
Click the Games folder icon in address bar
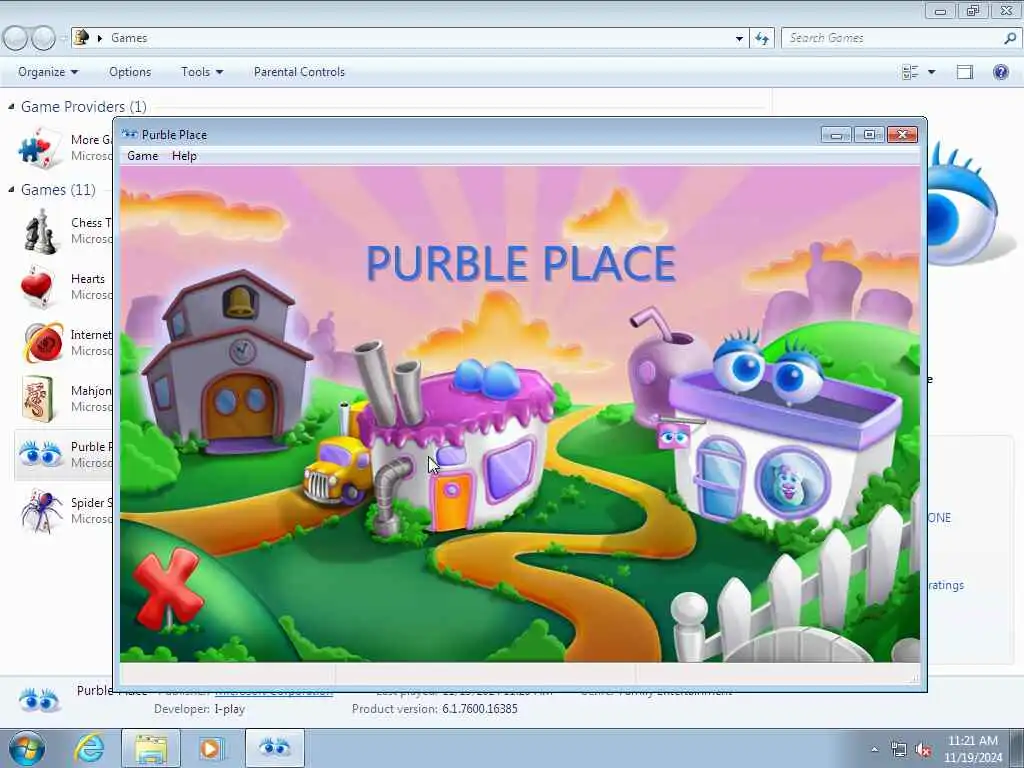(81, 37)
